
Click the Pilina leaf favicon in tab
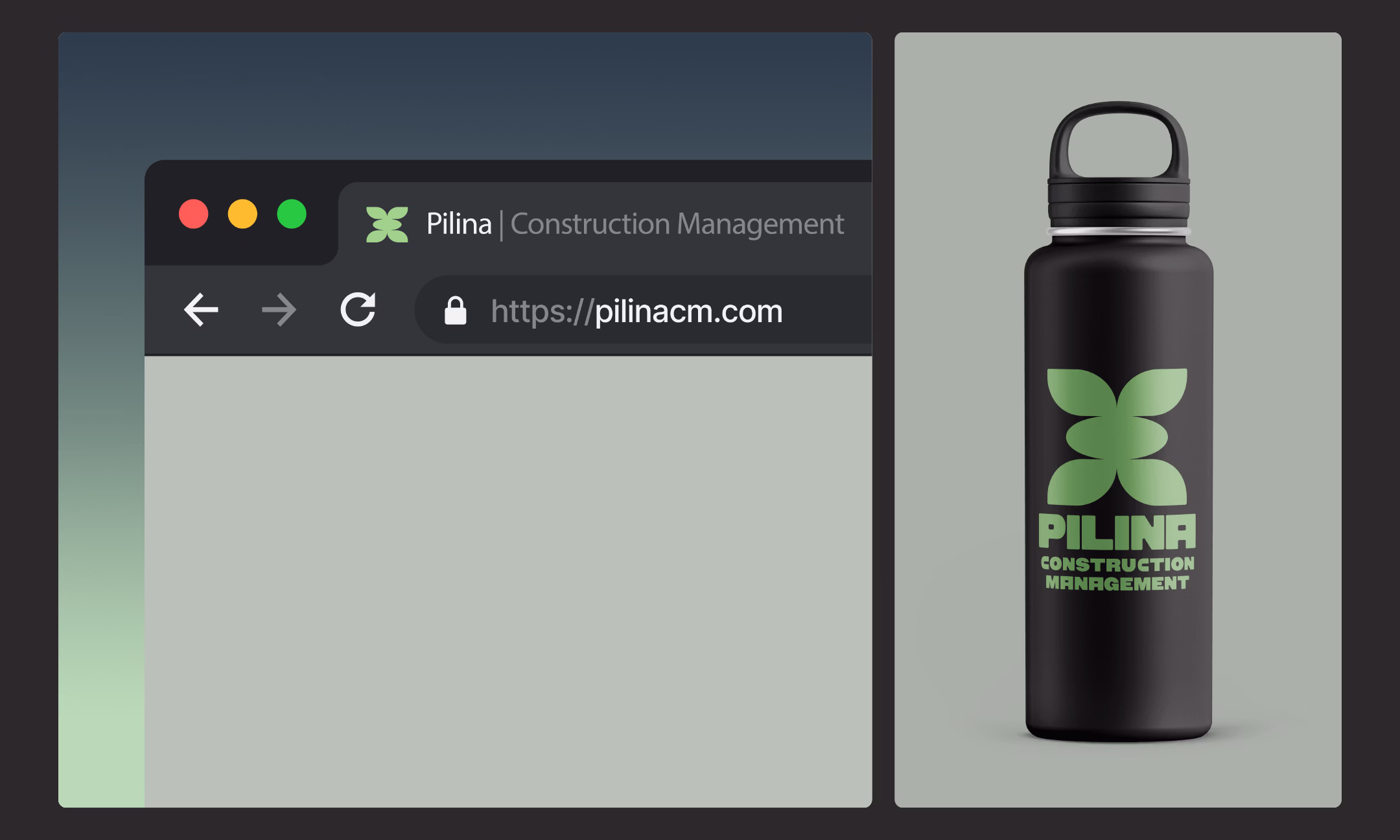click(387, 224)
